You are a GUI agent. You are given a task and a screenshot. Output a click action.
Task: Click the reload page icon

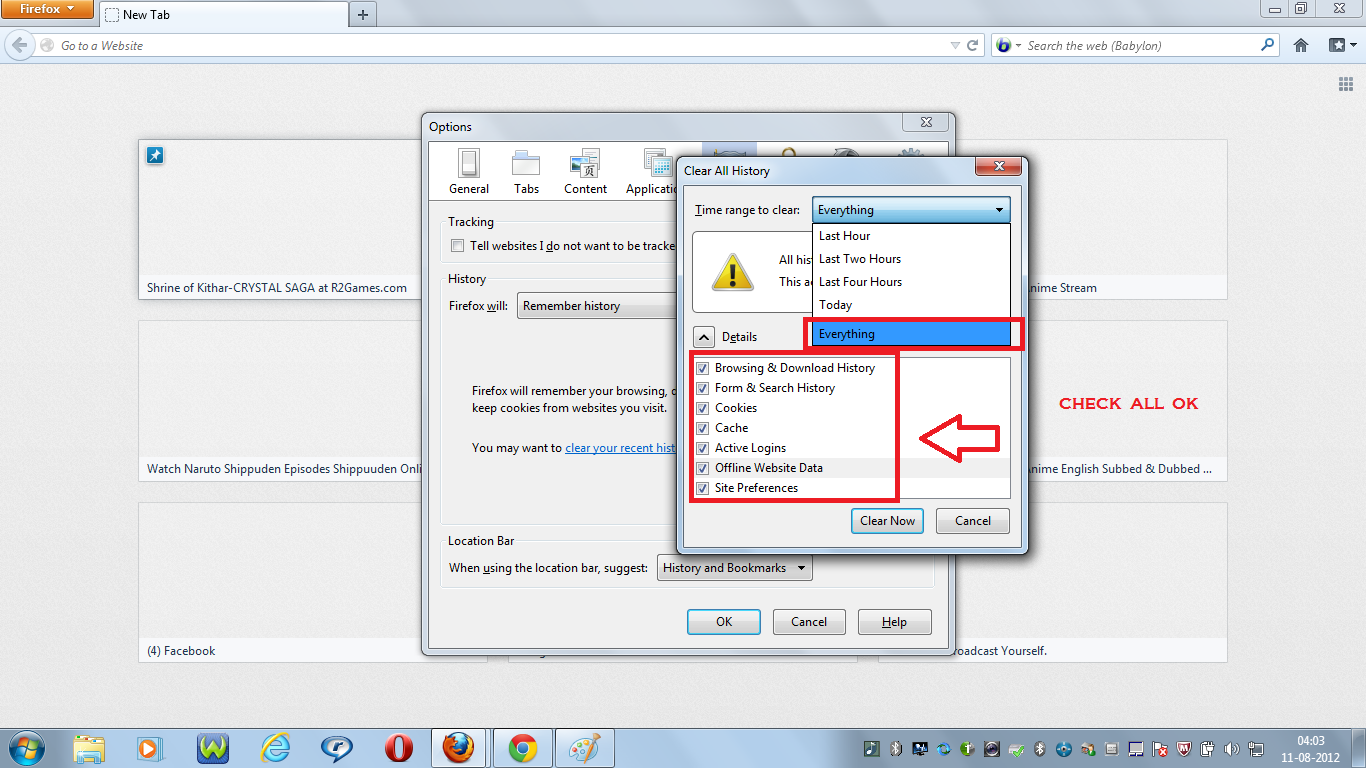972,45
